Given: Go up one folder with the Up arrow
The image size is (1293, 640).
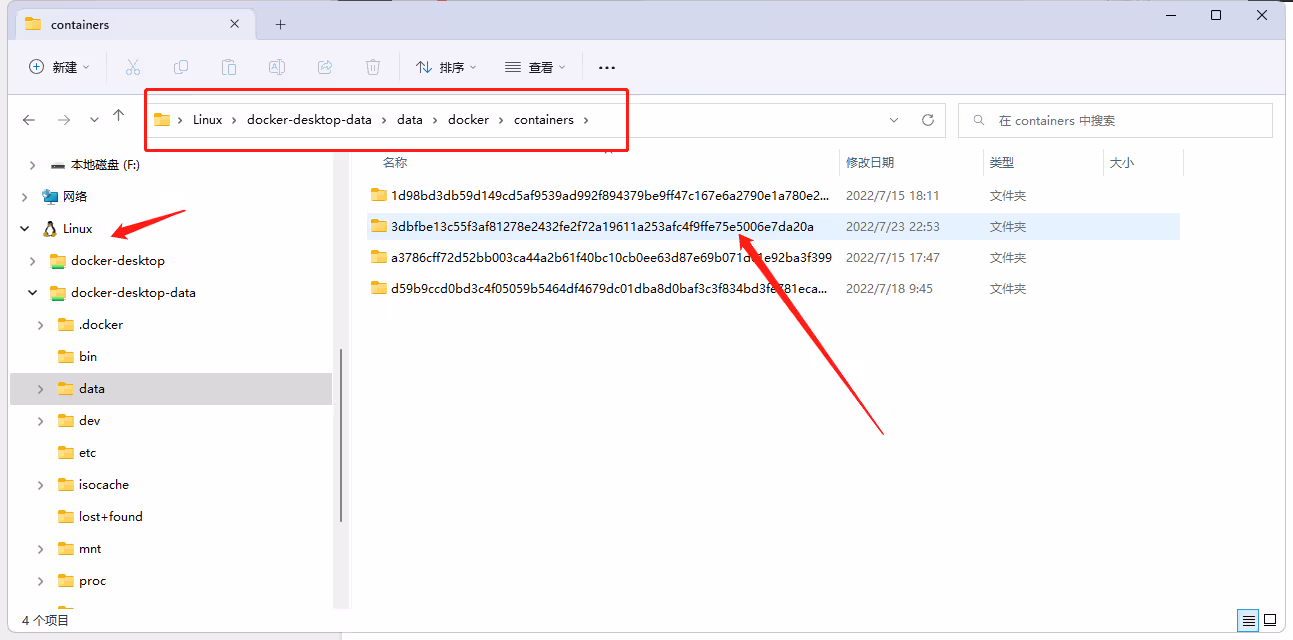Looking at the screenshot, I should click(x=119, y=117).
